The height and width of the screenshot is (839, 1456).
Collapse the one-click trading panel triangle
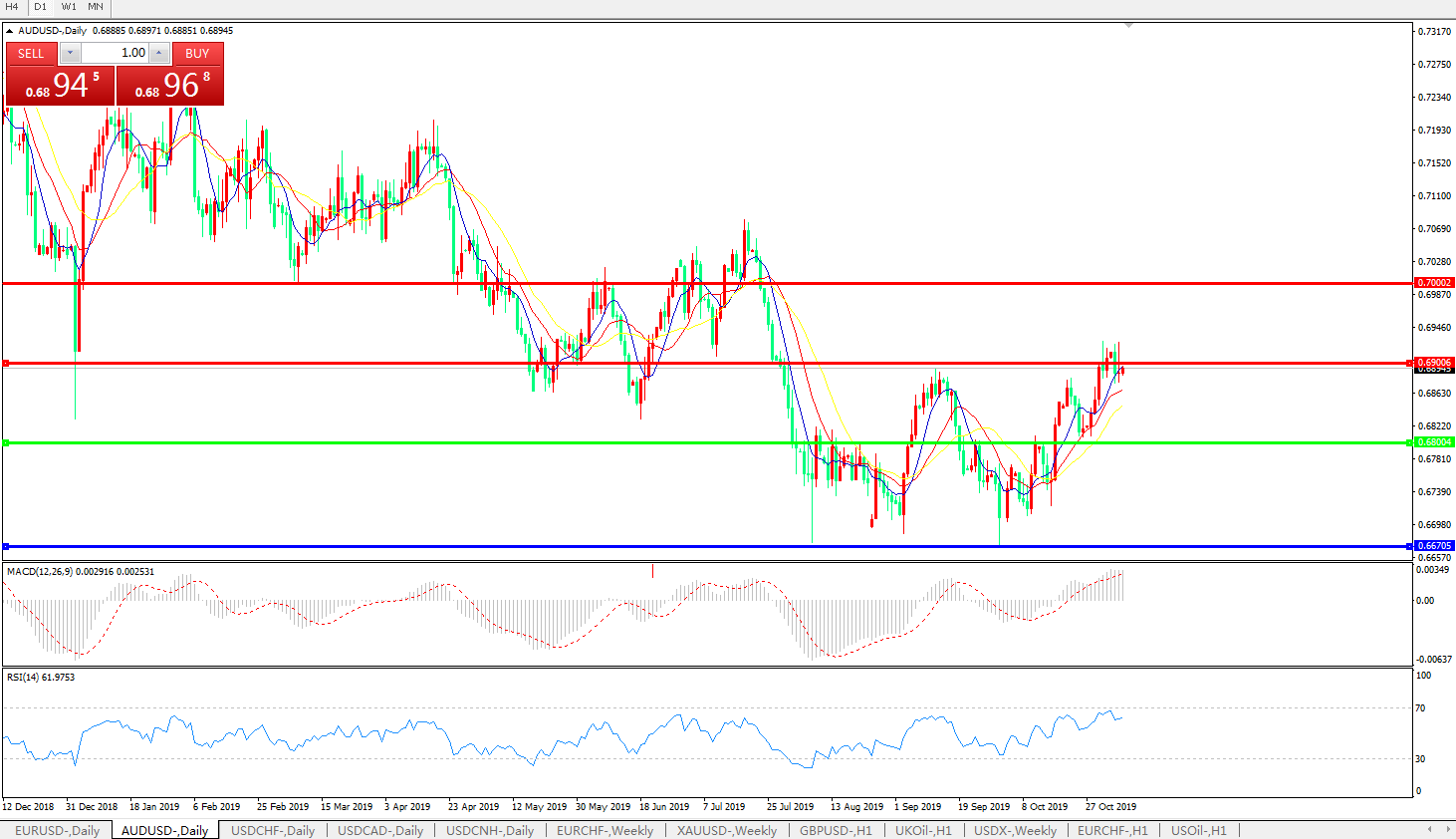coord(10,31)
